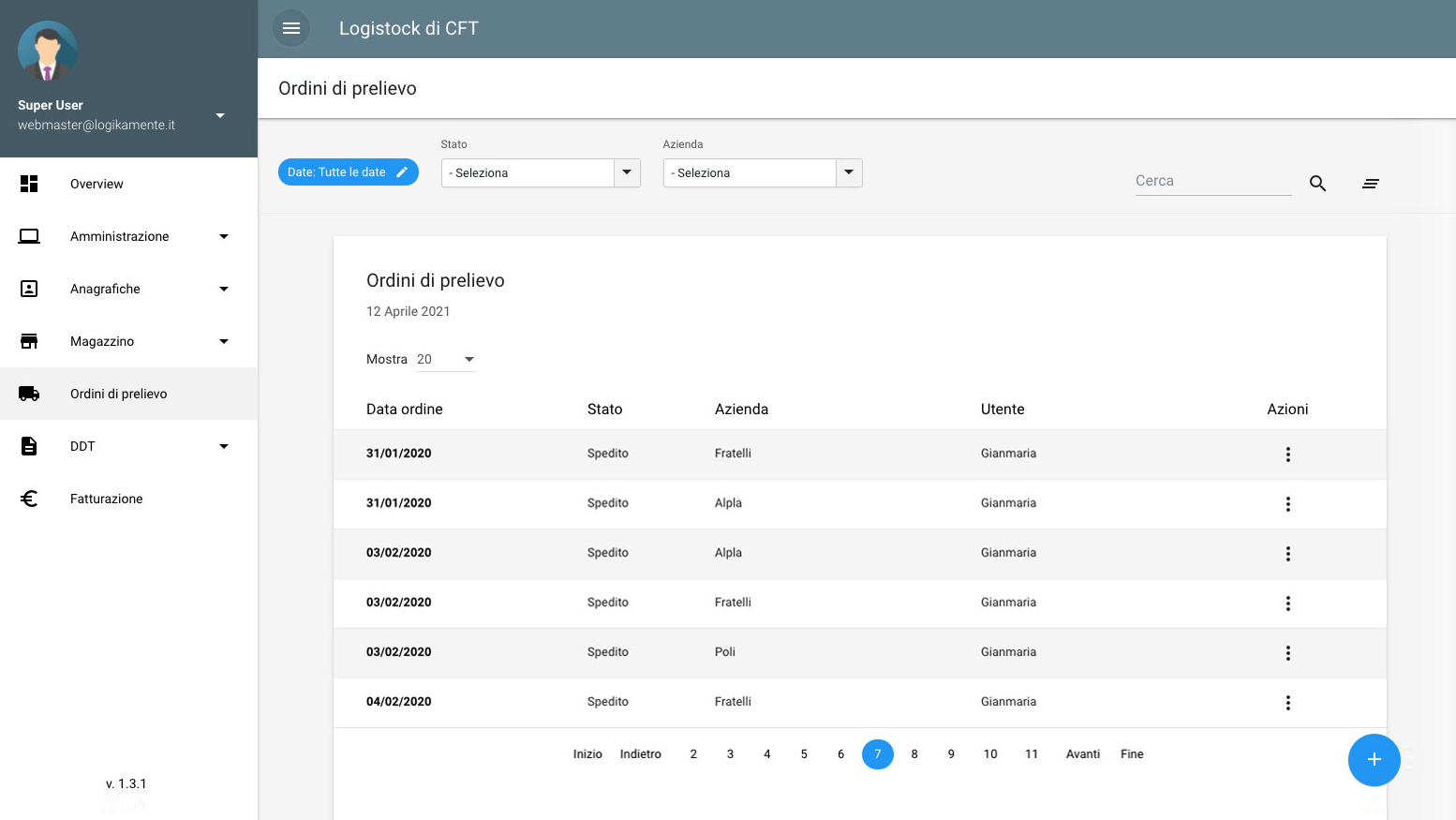
Task: Go to page 8 in pagination
Action: [914, 754]
